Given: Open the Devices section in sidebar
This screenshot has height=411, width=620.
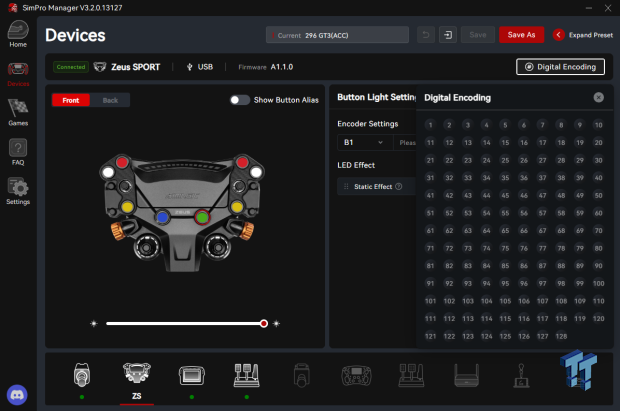Looking at the screenshot, I should 18,74.
